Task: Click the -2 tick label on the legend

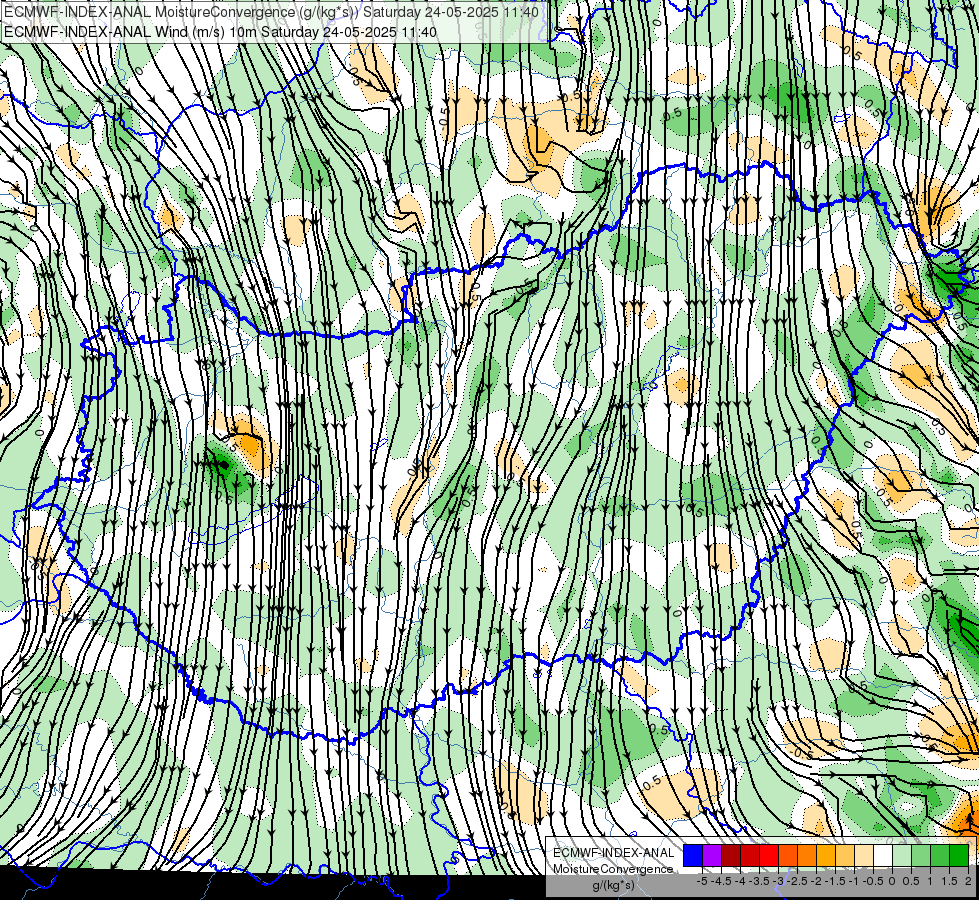Action: [x=816, y=881]
